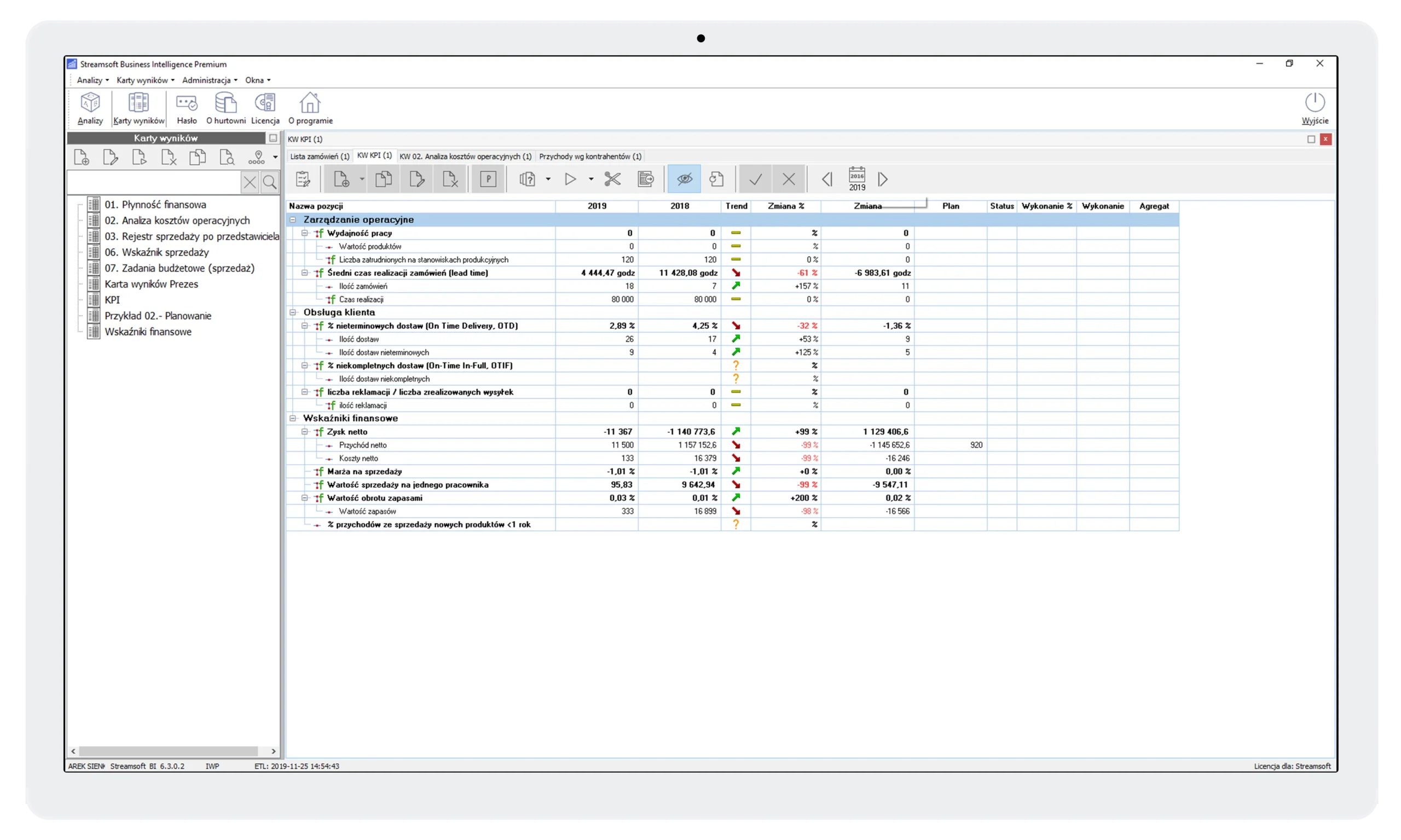Click the O hurtowni database icon
Image resolution: width=1401 pixels, height=840 pixels.
(225, 108)
